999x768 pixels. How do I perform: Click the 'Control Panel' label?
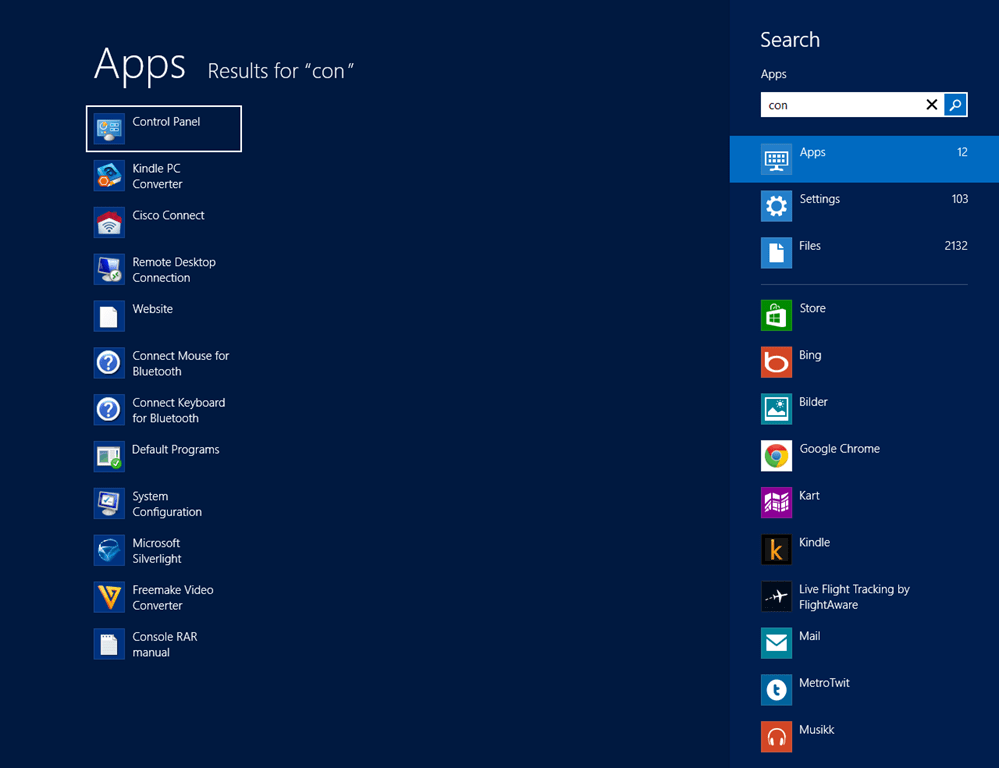(x=166, y=122)
